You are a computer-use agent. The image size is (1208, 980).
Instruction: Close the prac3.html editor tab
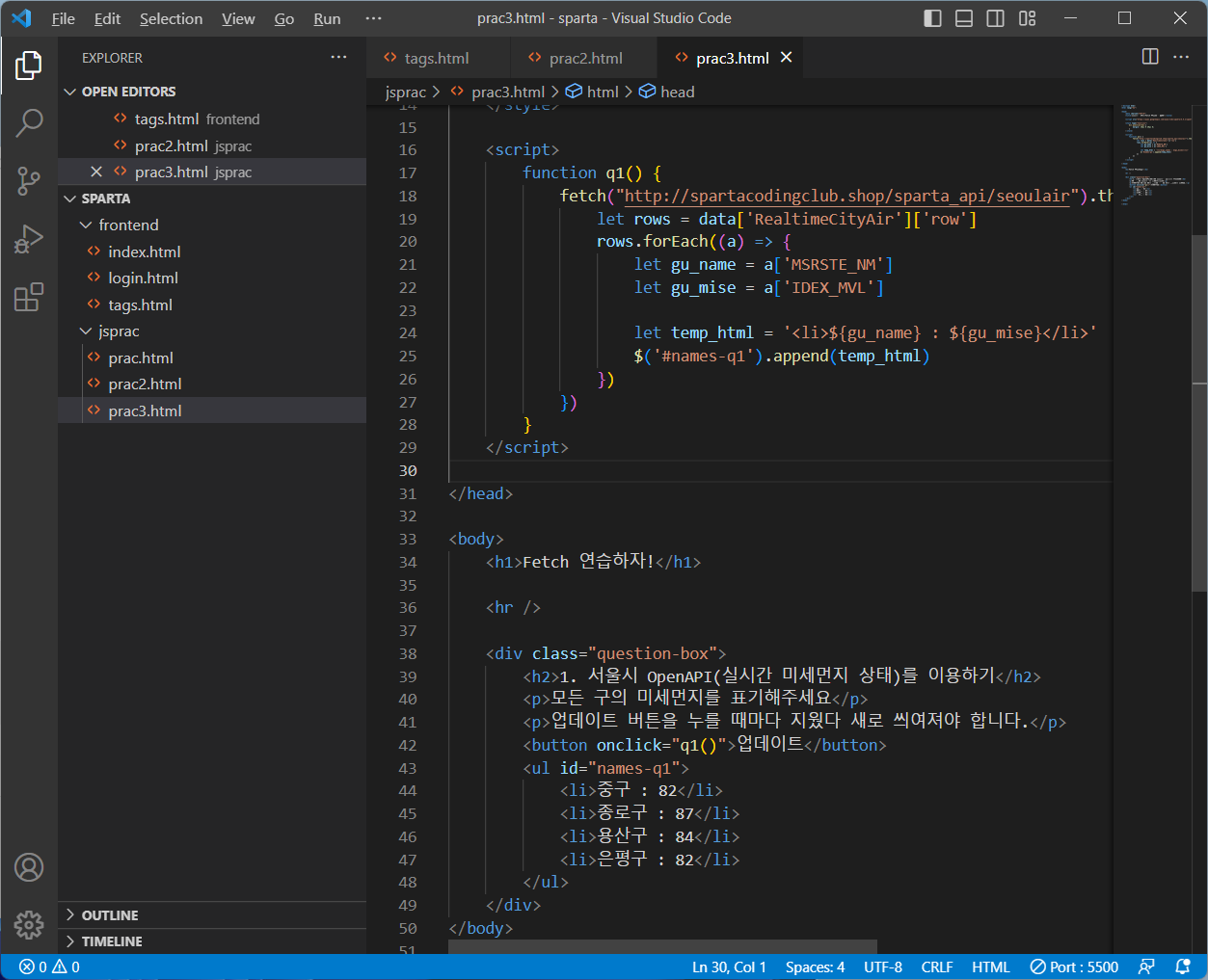click(786, 58)
